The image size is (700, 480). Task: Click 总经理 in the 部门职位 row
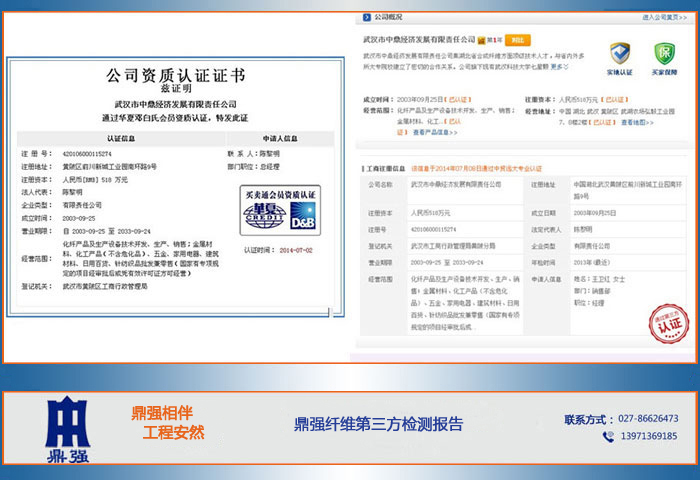click(269, 167)
